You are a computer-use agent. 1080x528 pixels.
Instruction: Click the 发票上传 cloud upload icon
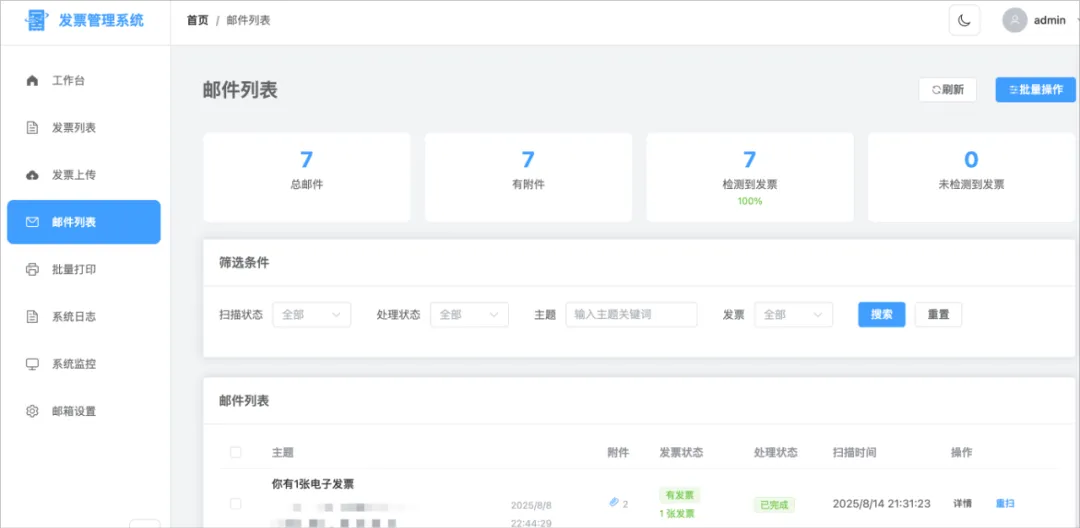pyautogui.click(x=32, y=176)
